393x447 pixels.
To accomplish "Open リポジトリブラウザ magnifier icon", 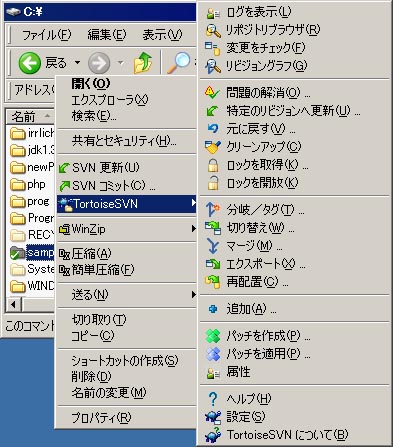I will 213,31.
